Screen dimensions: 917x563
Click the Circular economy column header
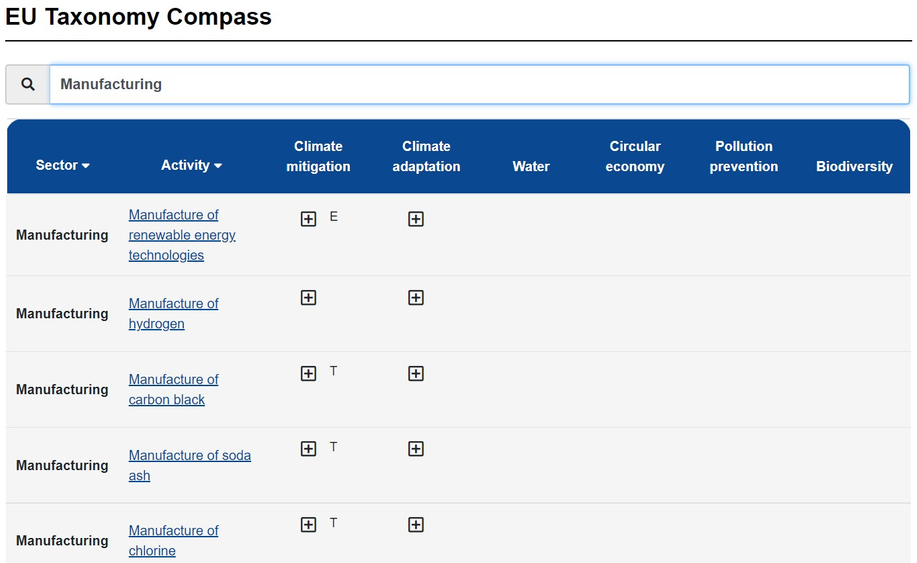[635, 156]
